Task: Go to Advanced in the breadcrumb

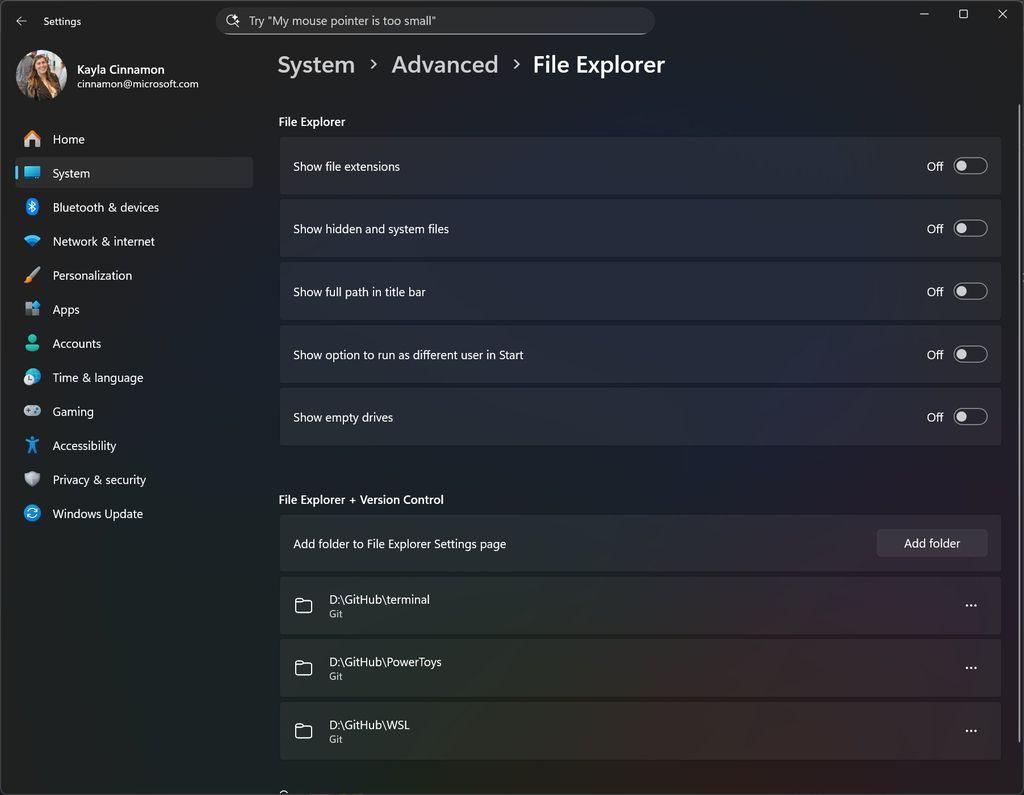Action: 445,64
